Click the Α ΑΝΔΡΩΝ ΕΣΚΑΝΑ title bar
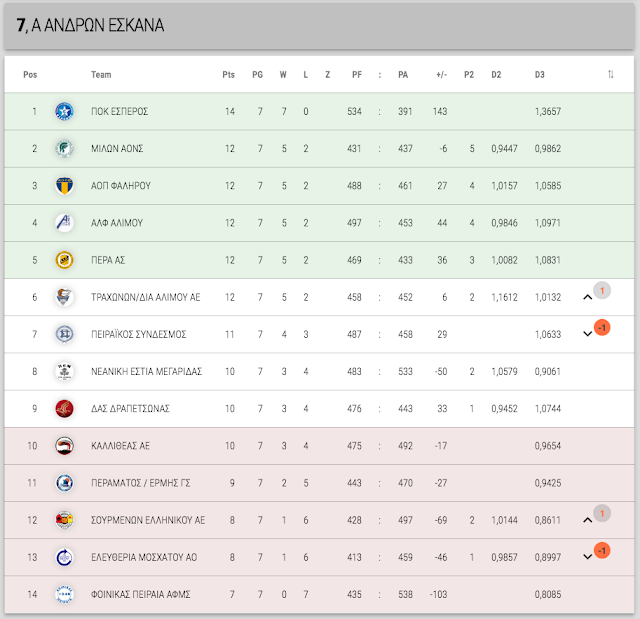Viewport: 640px width, 619px height. click(x=319, y=26)
